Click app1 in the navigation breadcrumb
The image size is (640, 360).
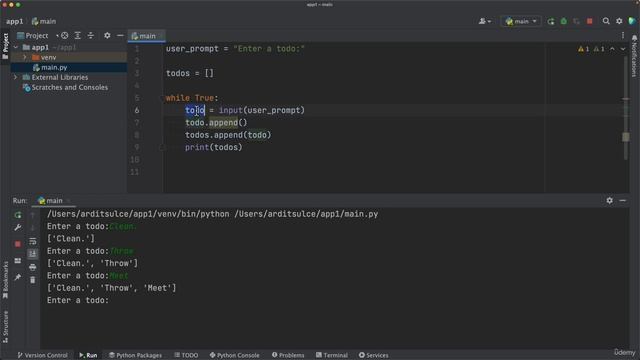(15, 21)
